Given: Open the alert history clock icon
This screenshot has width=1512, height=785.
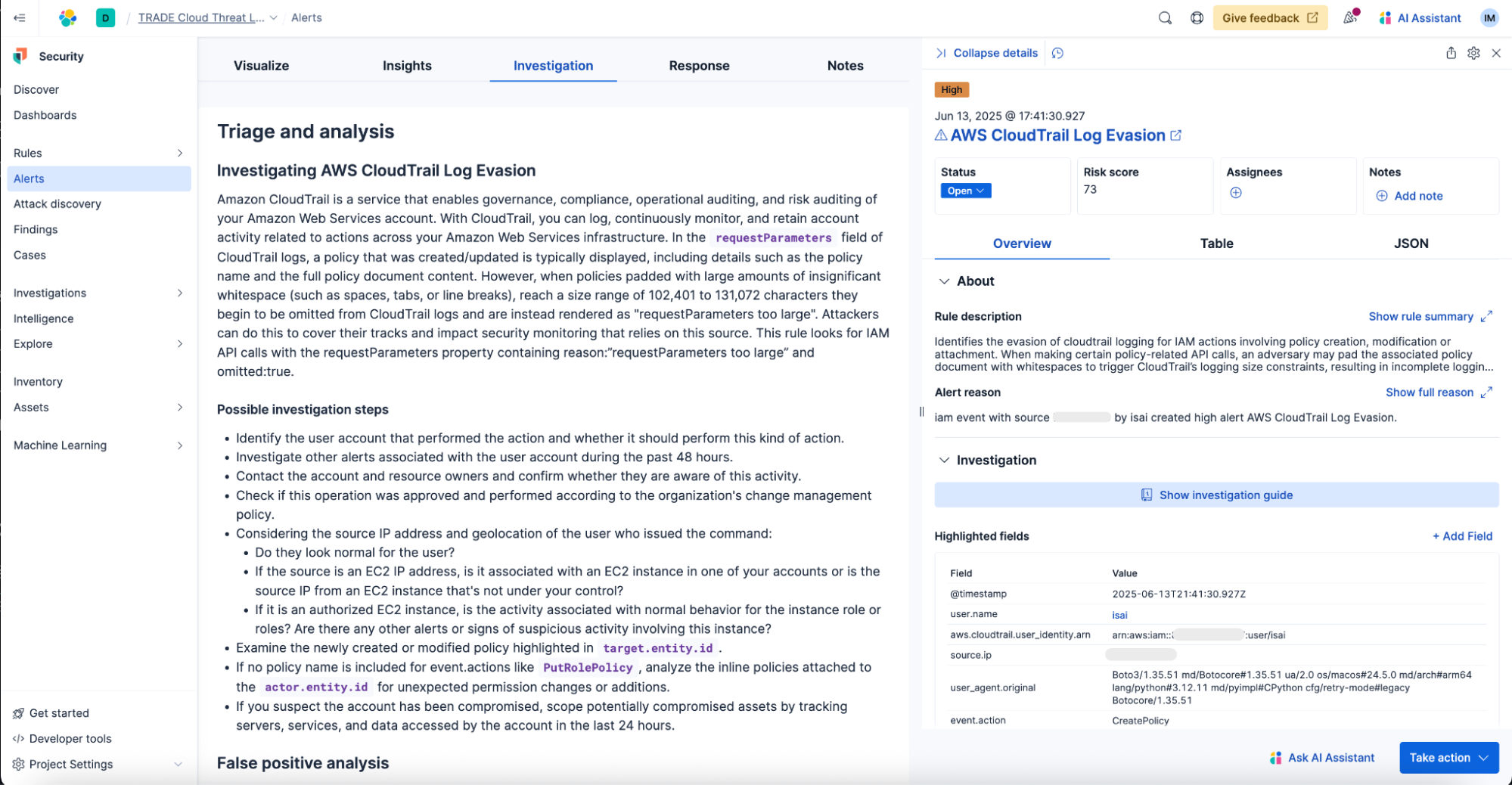Looking at the screenshot, I should tap(1057, 53).
